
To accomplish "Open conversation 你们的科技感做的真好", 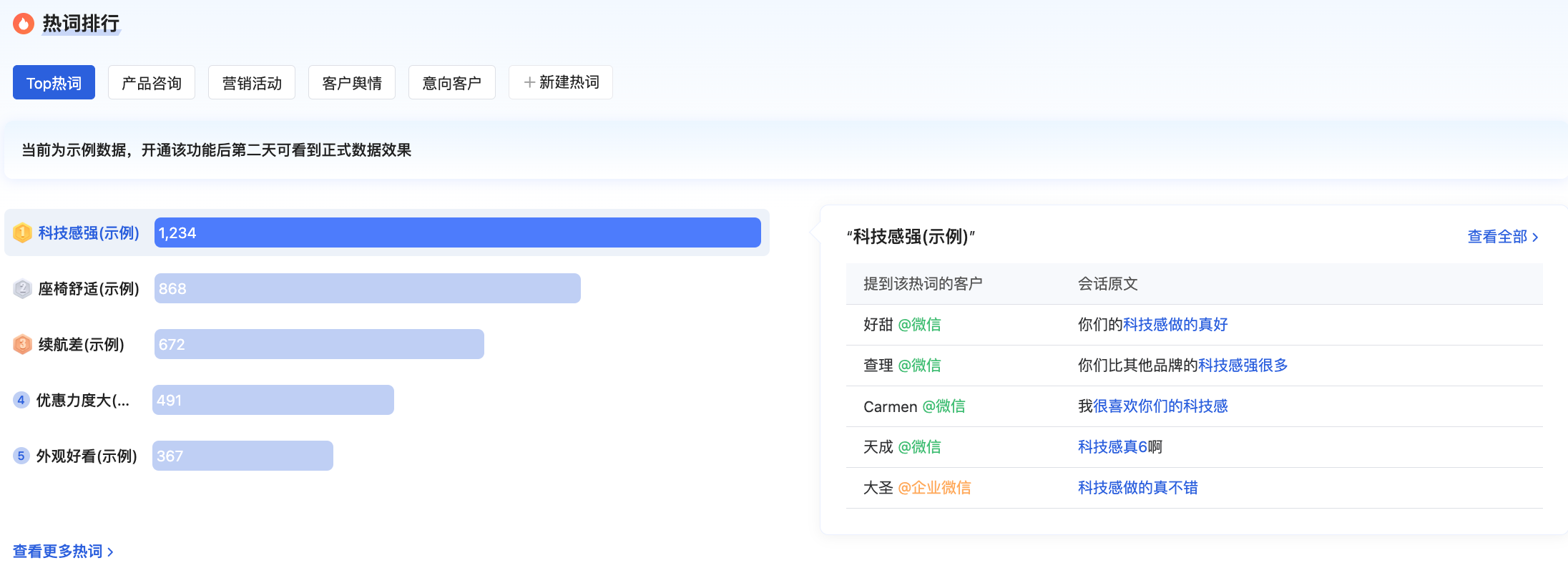I will pyautogui.click(x=1153, y=325).
